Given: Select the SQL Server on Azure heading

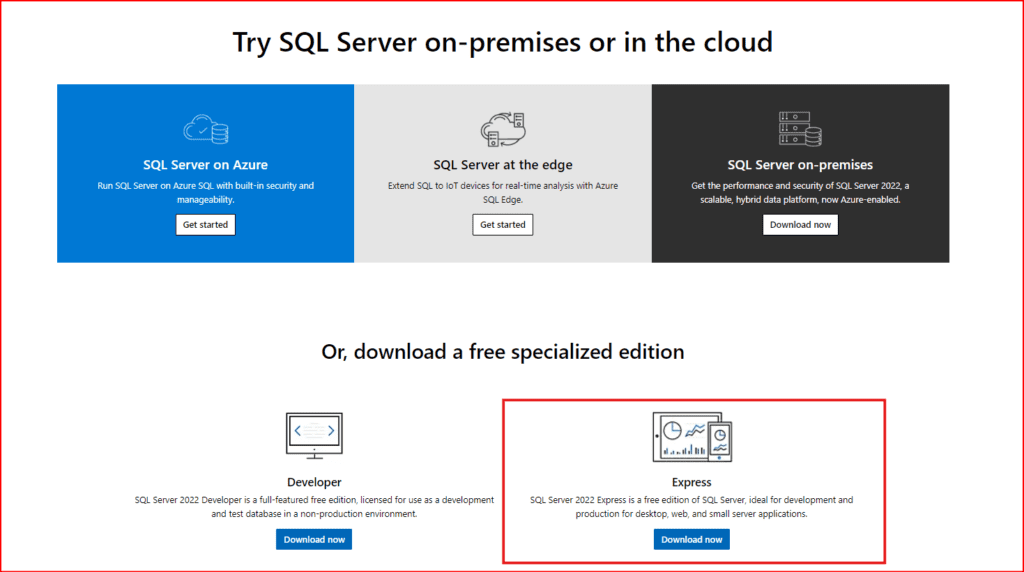Looking at the screenshot, I should pyautogui.click(x=205, y=165).
